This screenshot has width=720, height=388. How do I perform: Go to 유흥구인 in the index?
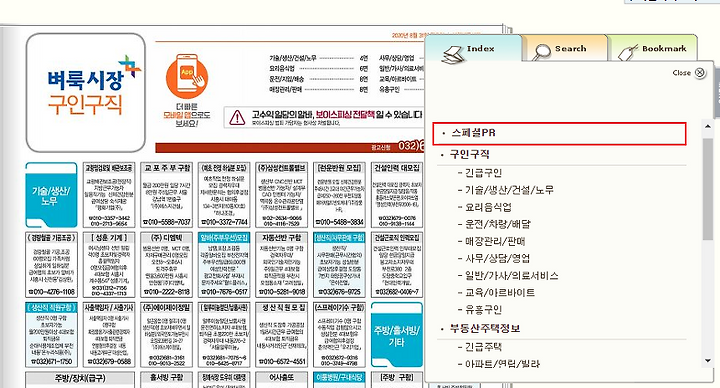pyautogui.click(x=484, y=309)
